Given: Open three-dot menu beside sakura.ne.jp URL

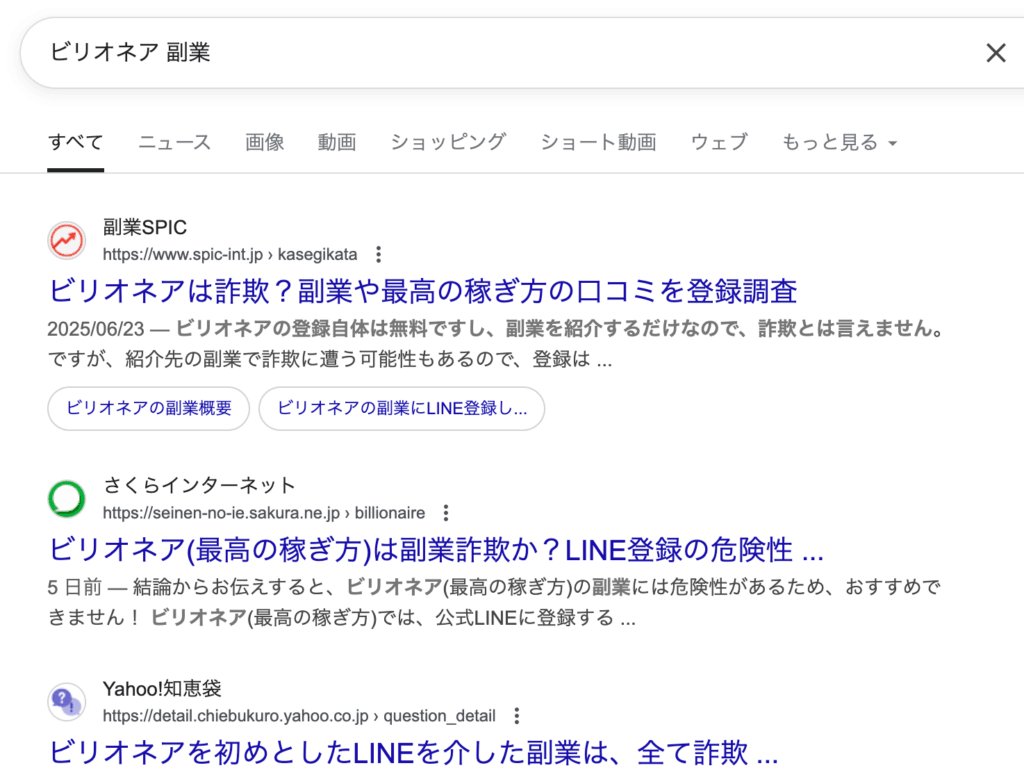Looking at the screenshot, I should point(446,513).
